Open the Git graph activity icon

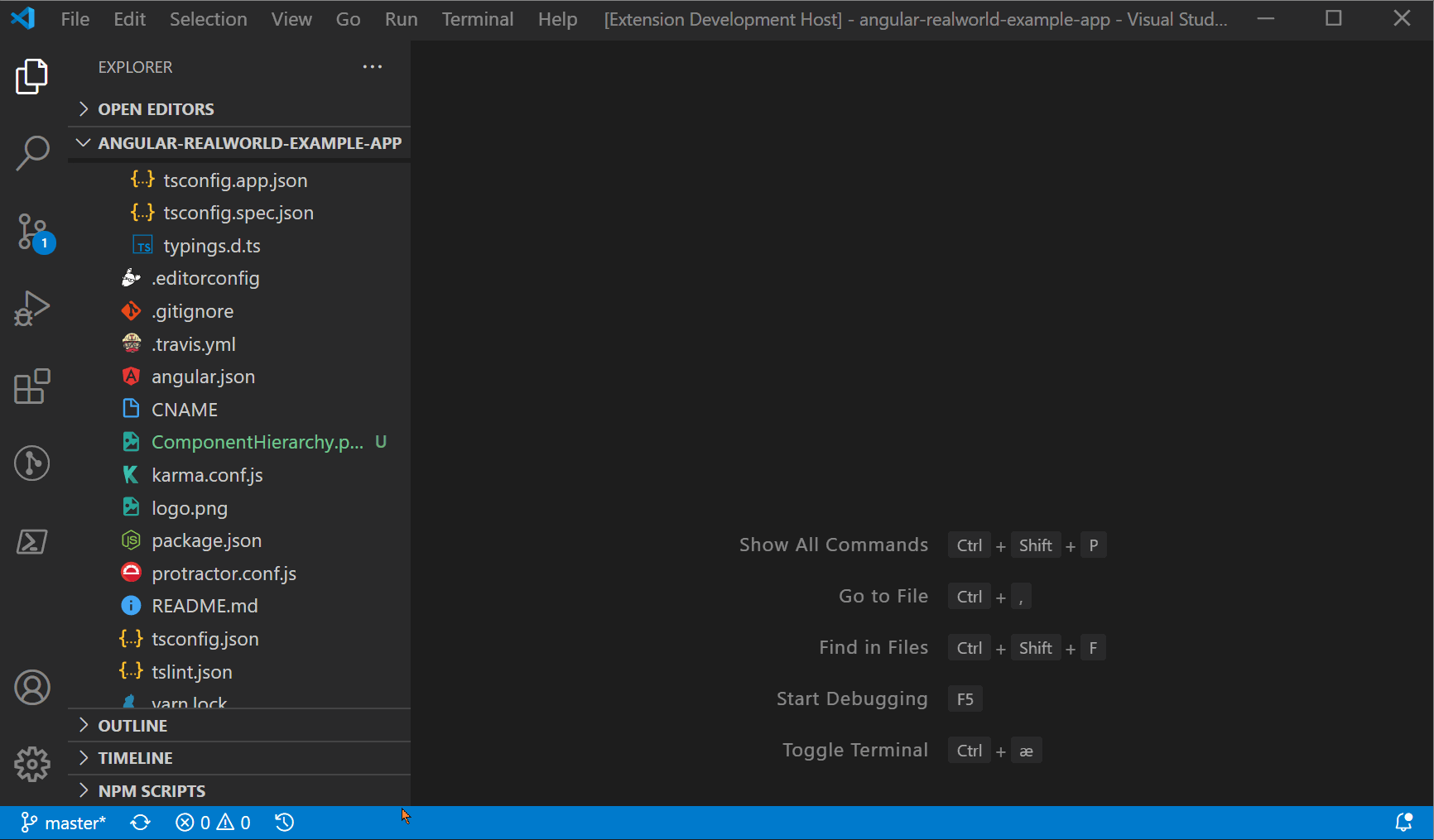32,463
